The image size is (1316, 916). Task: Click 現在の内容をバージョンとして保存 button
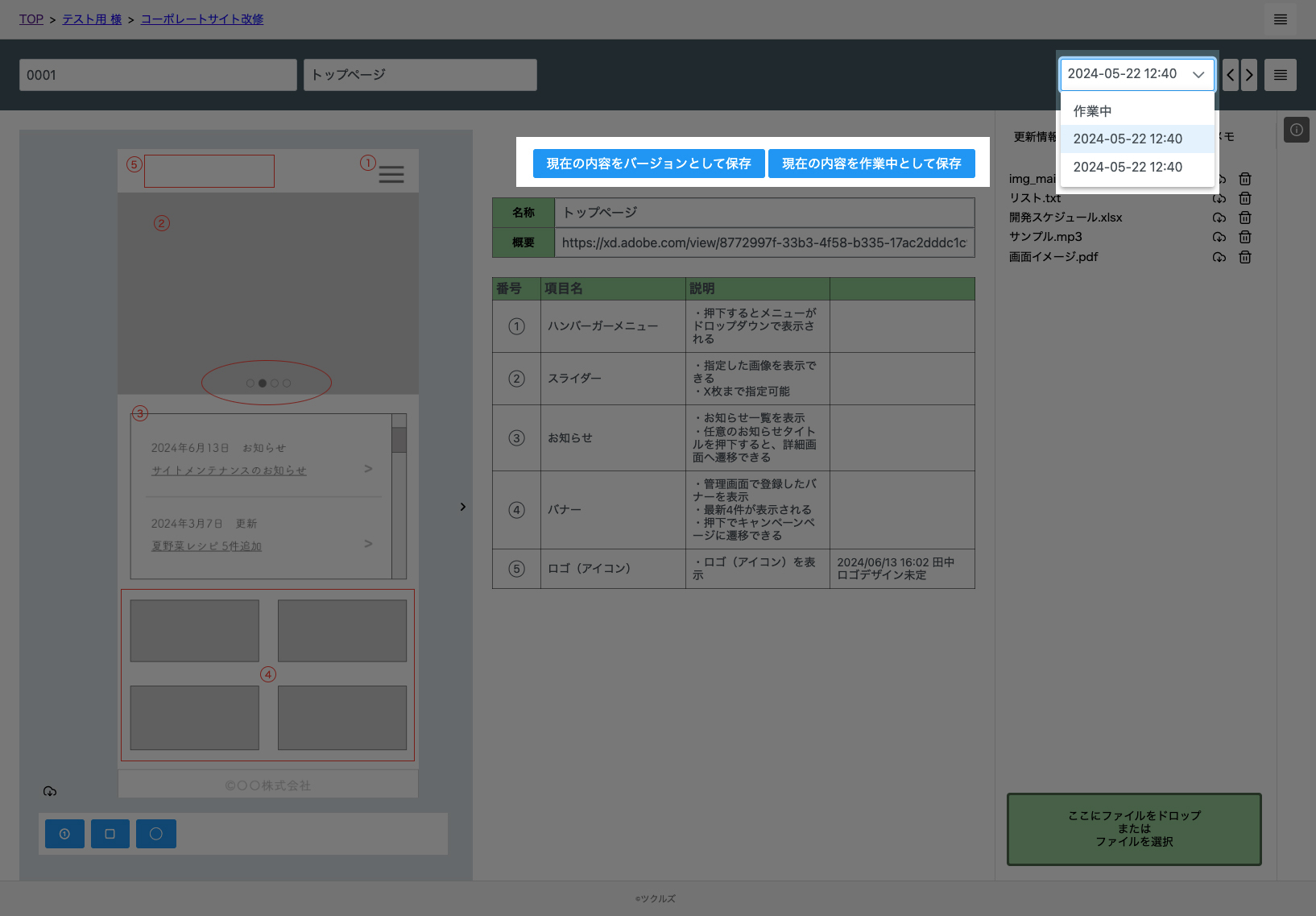[649, 164]
